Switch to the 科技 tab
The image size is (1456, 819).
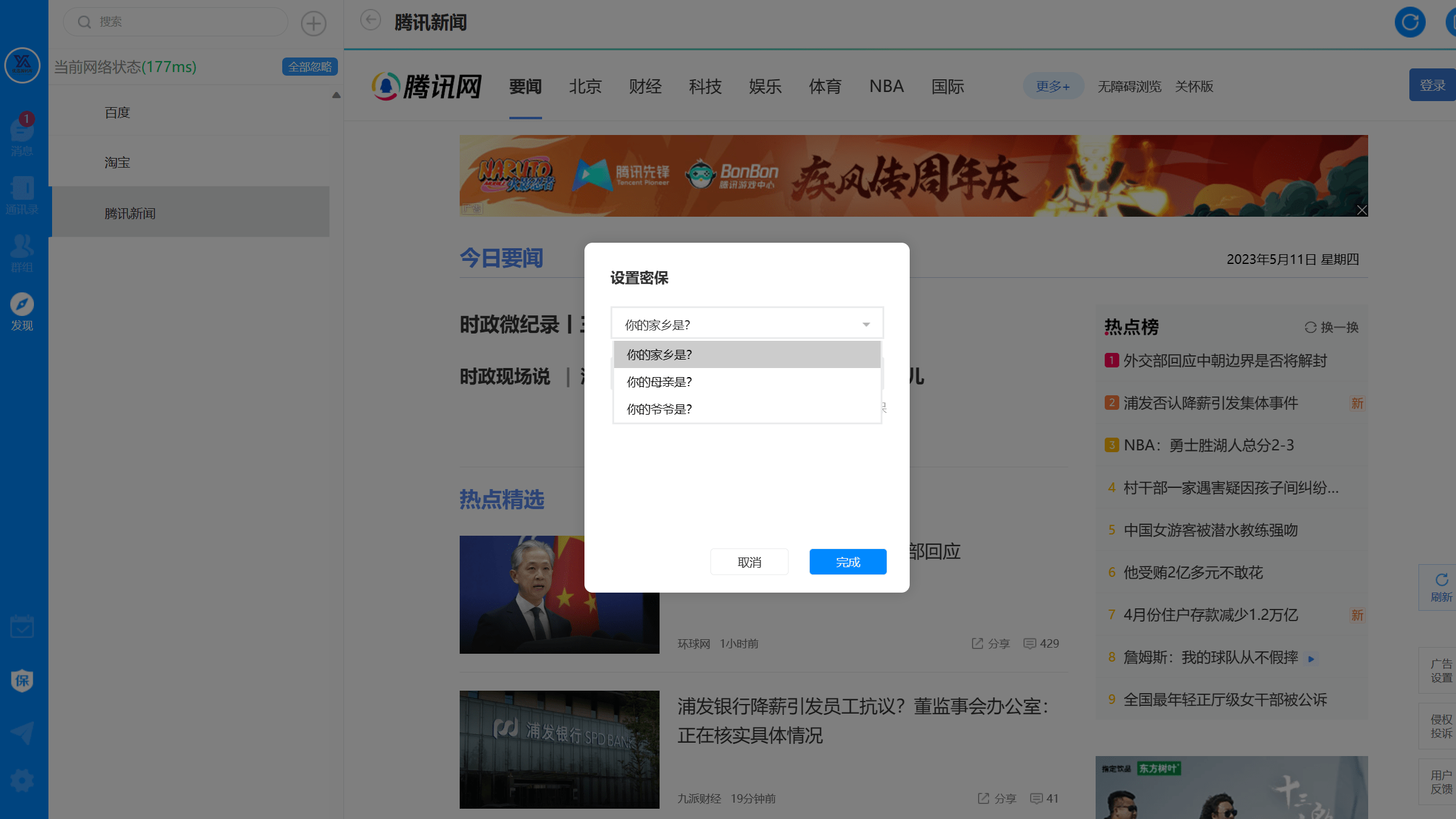(x=705, y=87)
